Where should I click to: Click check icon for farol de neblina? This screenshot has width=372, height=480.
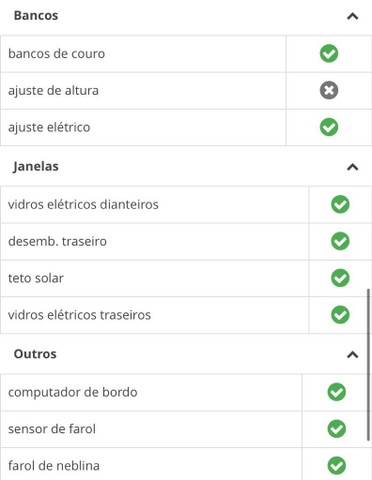(337, 466)
